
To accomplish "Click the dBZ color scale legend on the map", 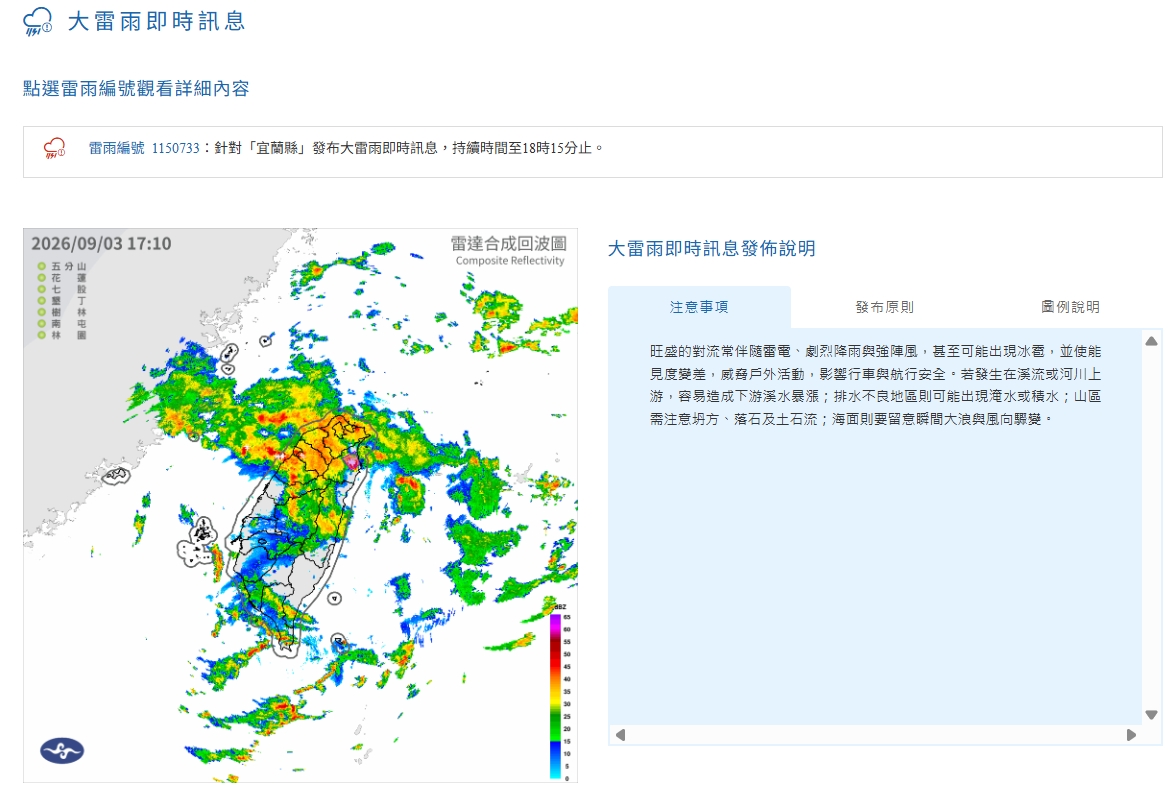I will [559, 692].
